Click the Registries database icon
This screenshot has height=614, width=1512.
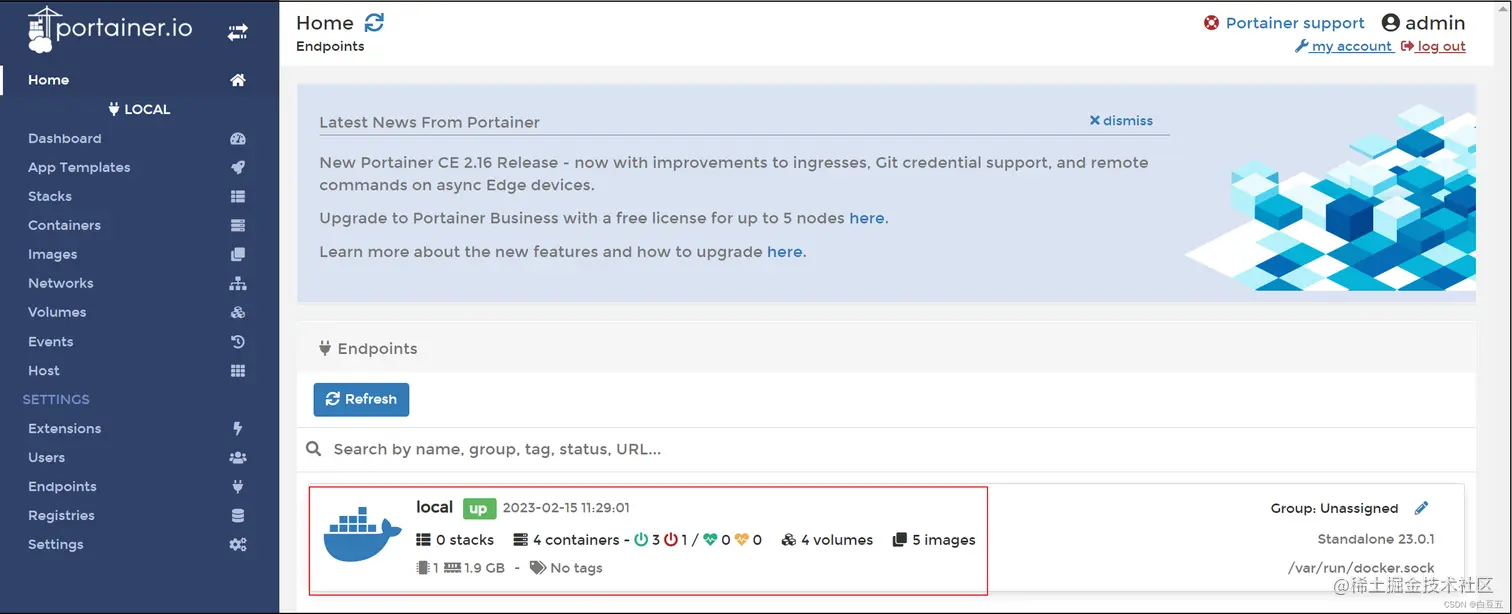point(238,515)
